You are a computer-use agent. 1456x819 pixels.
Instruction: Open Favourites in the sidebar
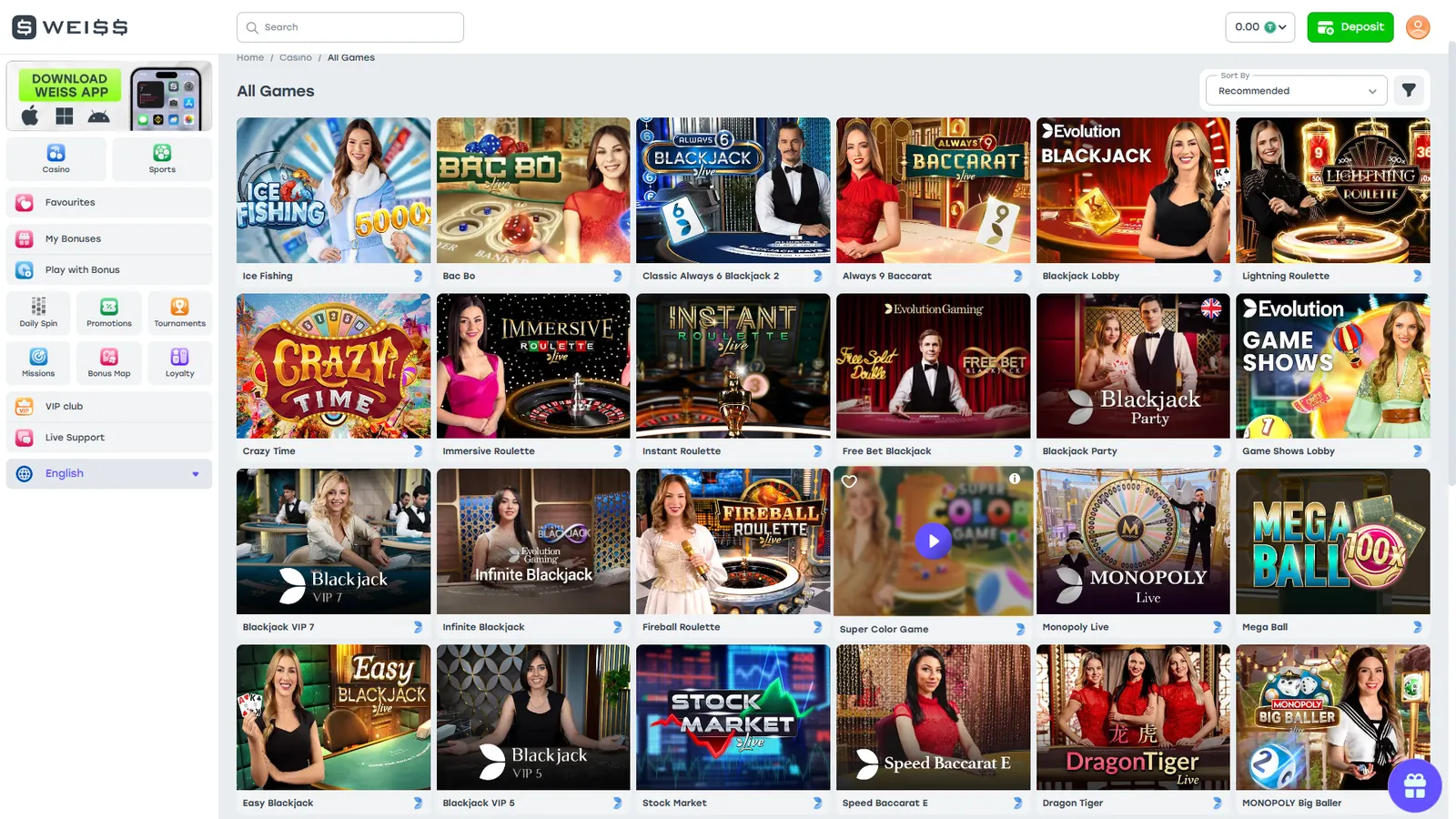[109, 203]
